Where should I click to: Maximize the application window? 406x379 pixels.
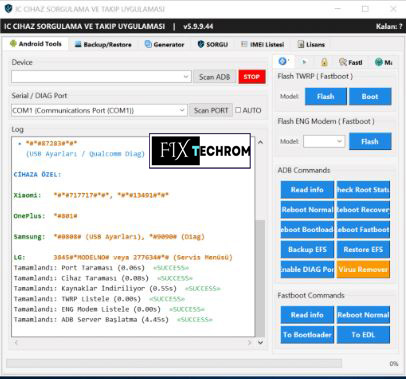365,9
